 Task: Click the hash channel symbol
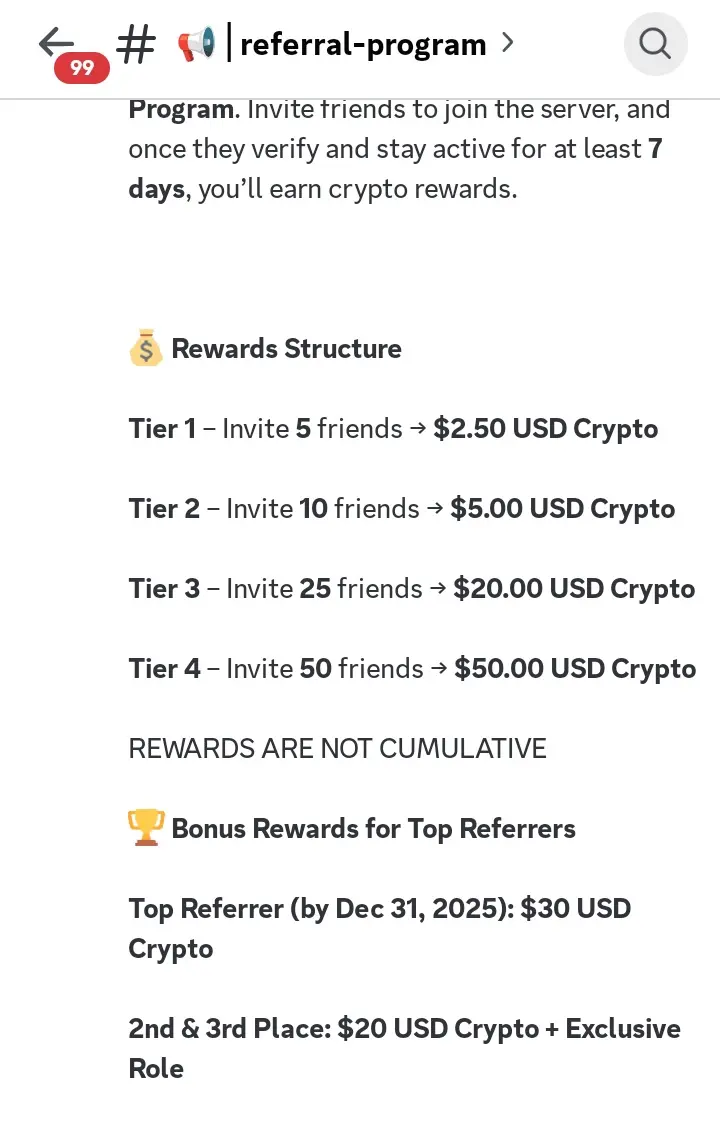pyautogui.click(x=136, y=44)
